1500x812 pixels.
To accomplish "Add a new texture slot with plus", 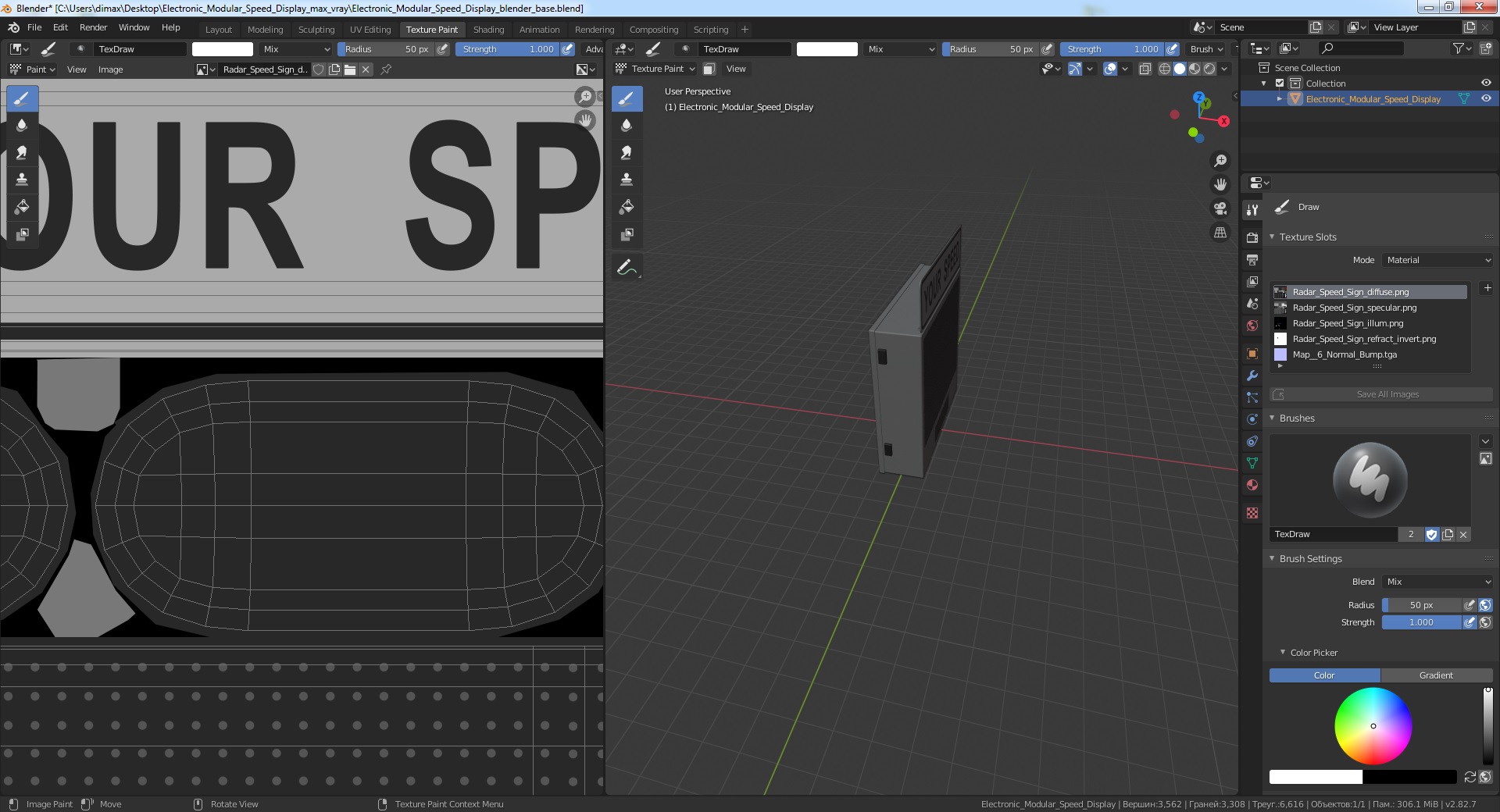I will [1487, 288].
